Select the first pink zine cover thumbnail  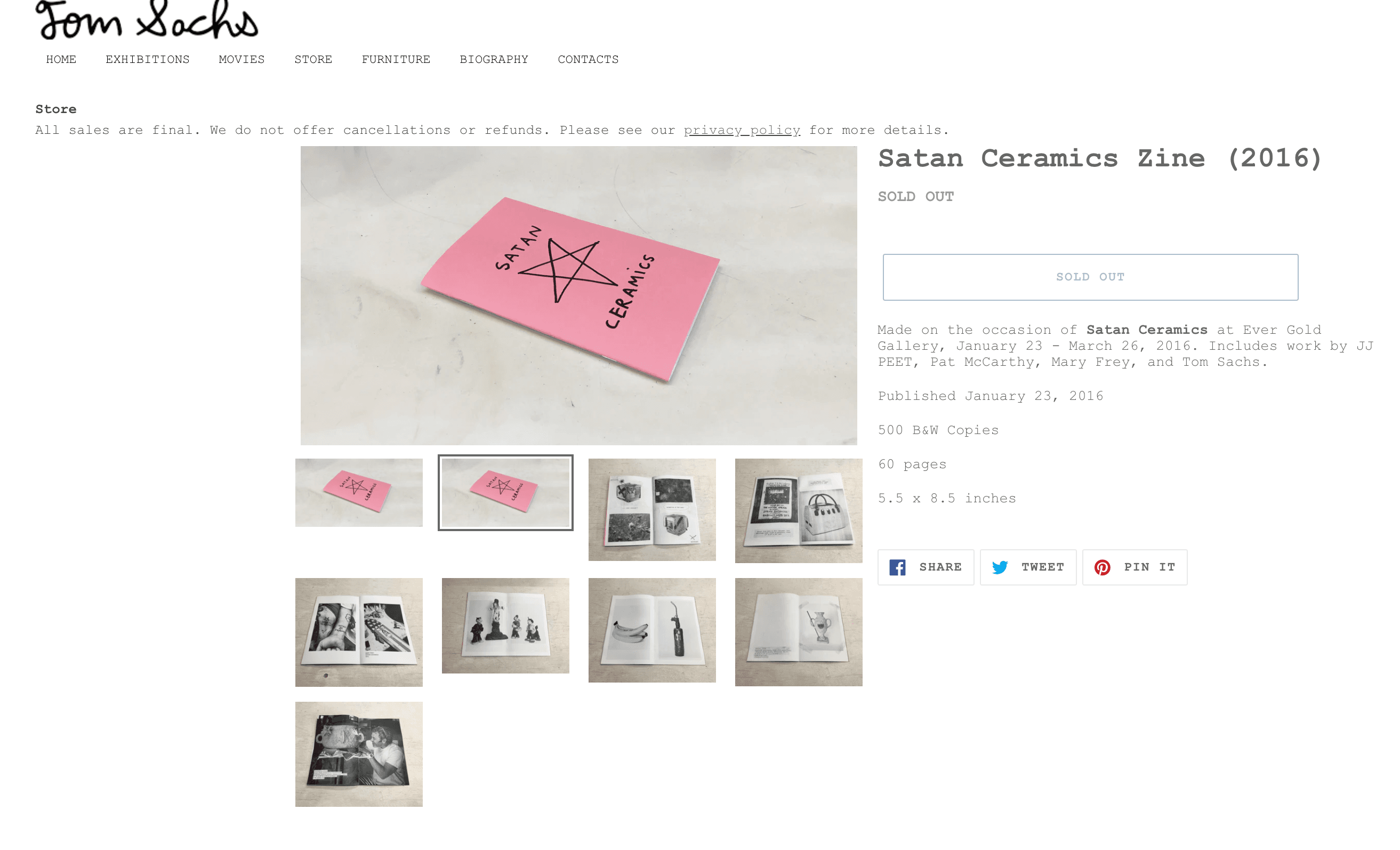click(358, 492)
